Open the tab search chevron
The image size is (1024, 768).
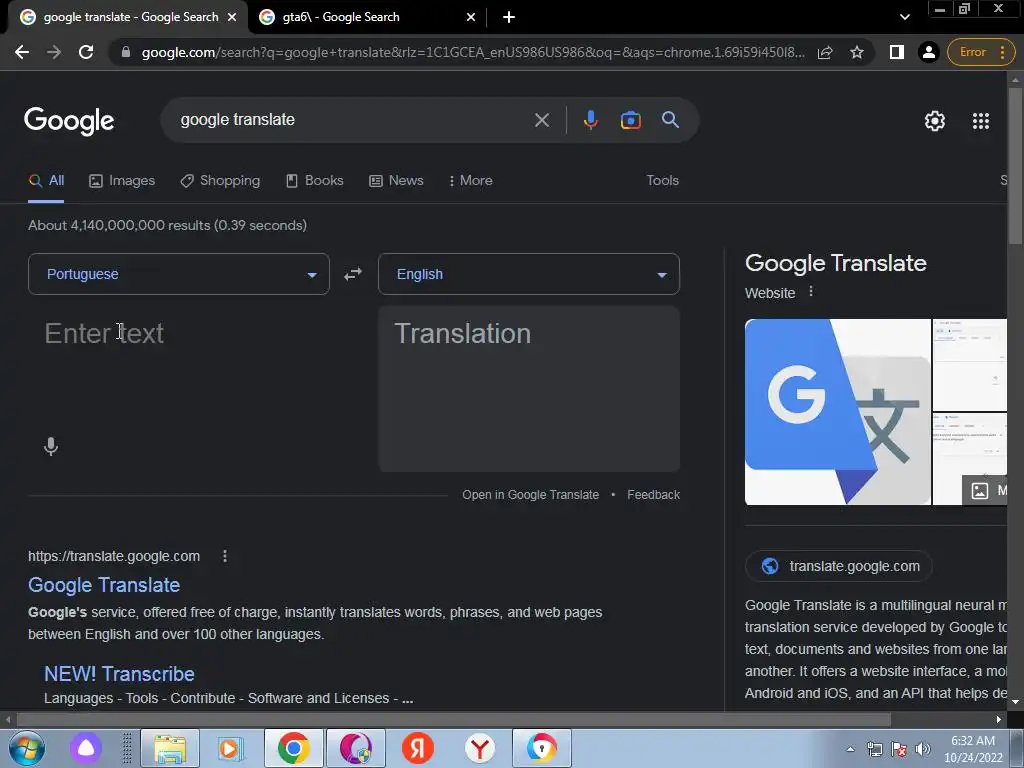[x=904, y=17]
